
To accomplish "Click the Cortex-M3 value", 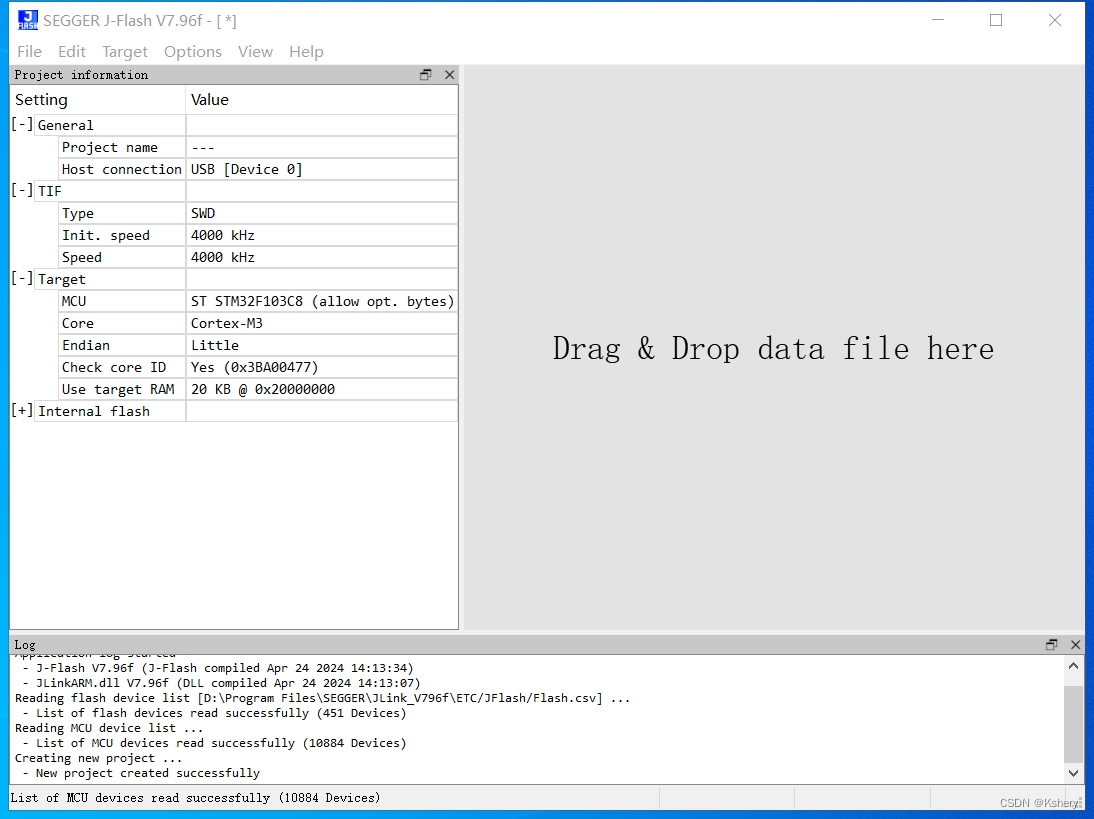I will pos(227,323).
